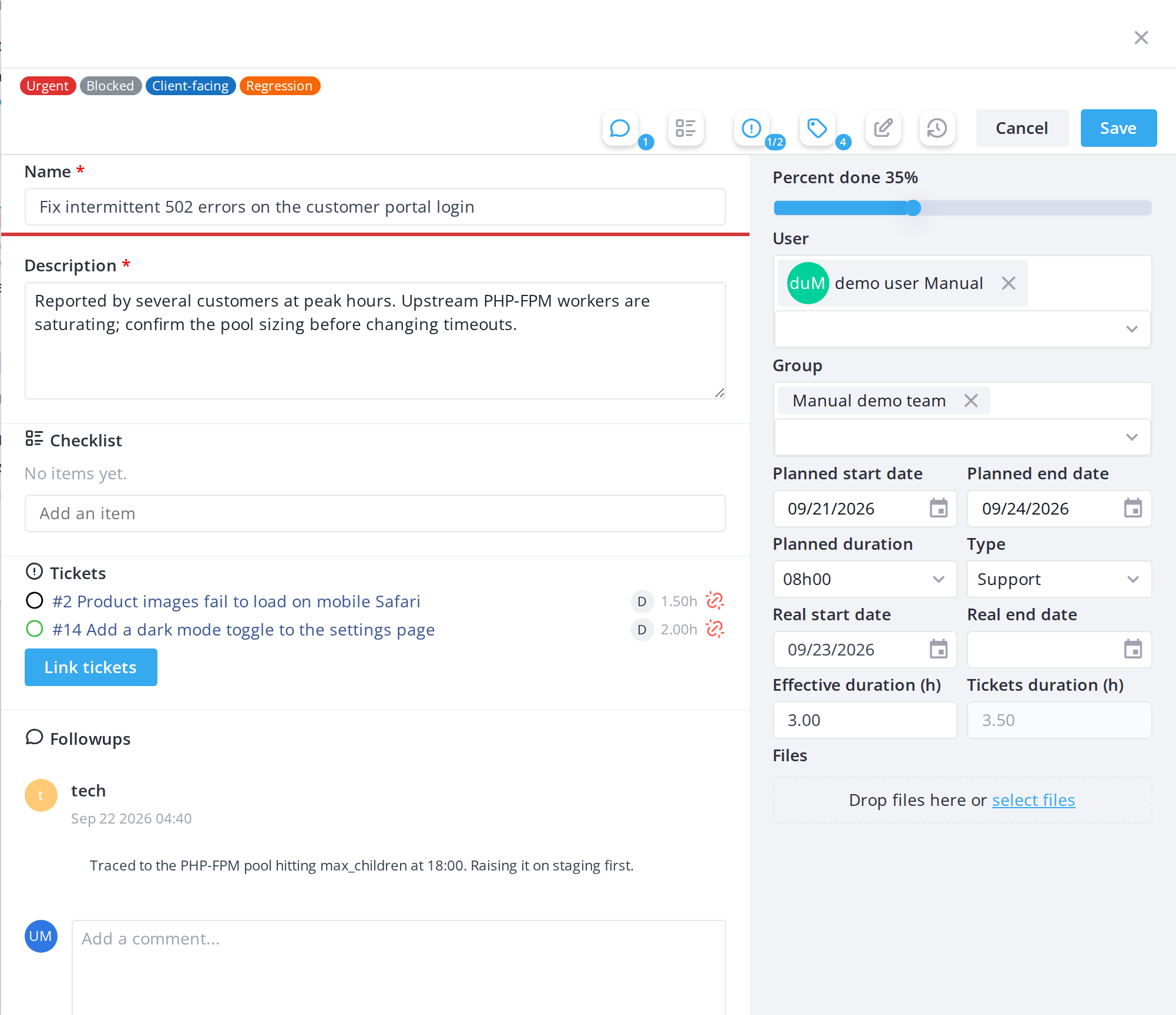This screenshot has width=1176, height=1015.
Task: Click the Planned start date field
Action: click(x=865, y=509)
